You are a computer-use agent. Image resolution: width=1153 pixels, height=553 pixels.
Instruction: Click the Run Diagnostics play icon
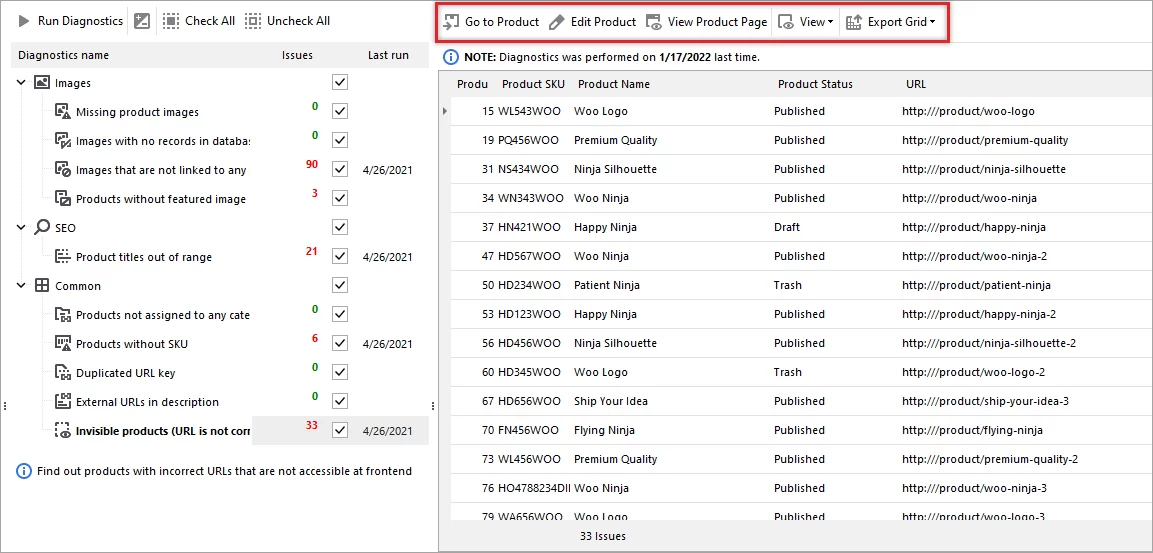[x=23, y=21]
